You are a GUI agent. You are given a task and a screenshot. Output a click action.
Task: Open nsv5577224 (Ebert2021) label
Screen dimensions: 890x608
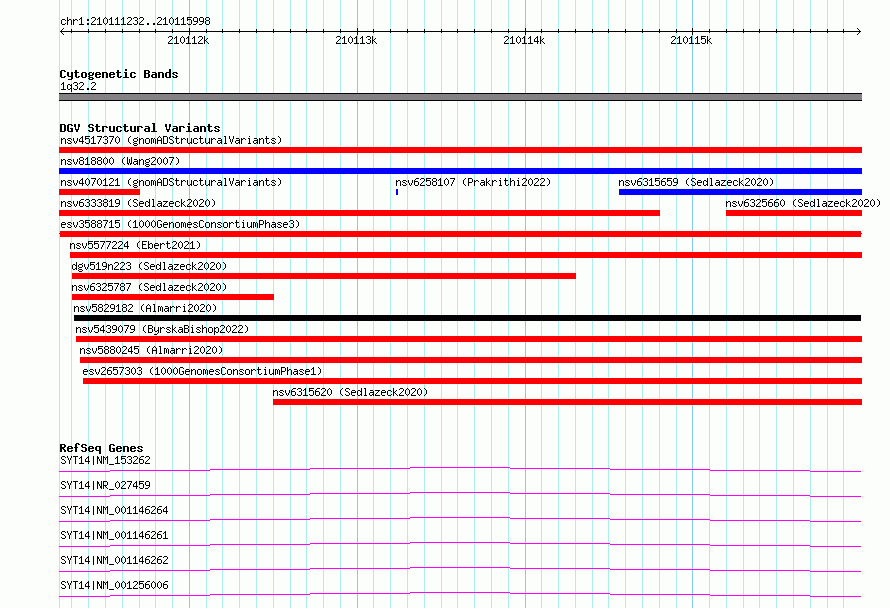pos(135,245)
